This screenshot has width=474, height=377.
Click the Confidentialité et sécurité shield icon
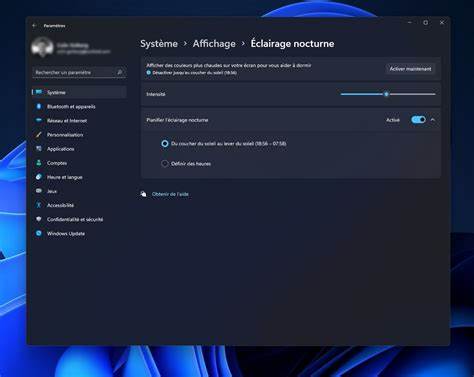39,219
